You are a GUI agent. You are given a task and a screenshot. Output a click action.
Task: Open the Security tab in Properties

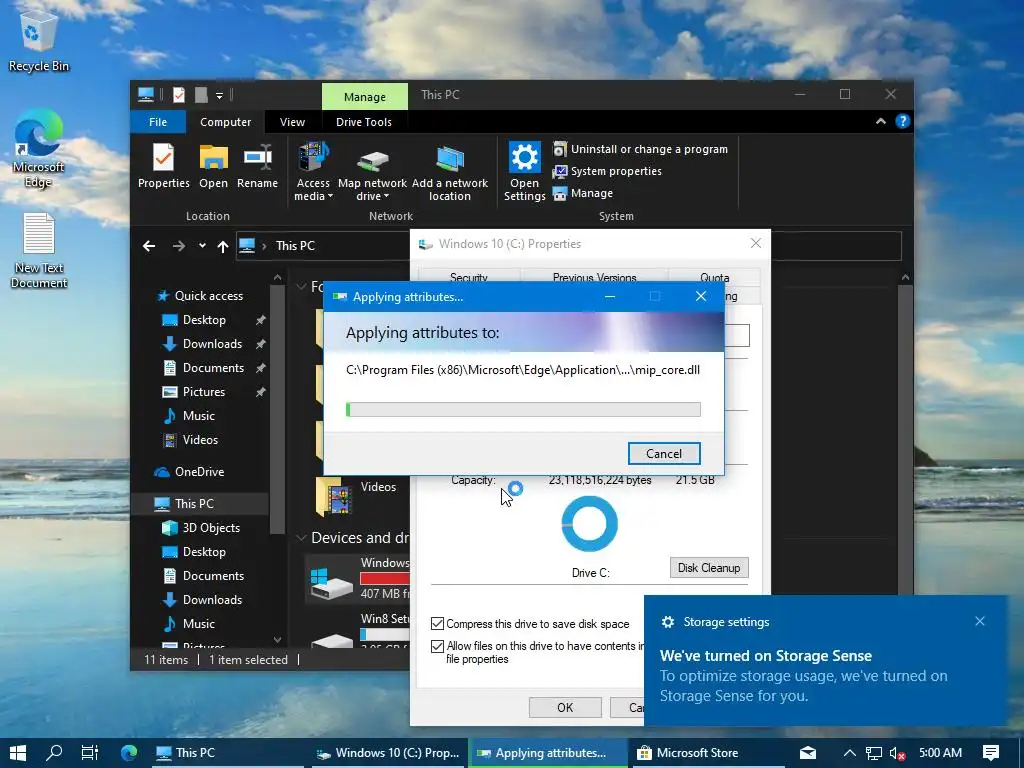coord(469,277)
